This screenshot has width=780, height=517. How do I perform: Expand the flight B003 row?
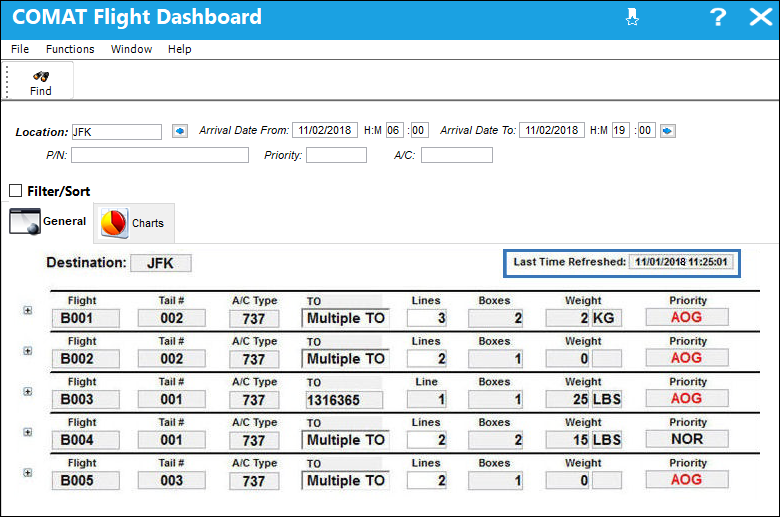[x=28, y=392]
